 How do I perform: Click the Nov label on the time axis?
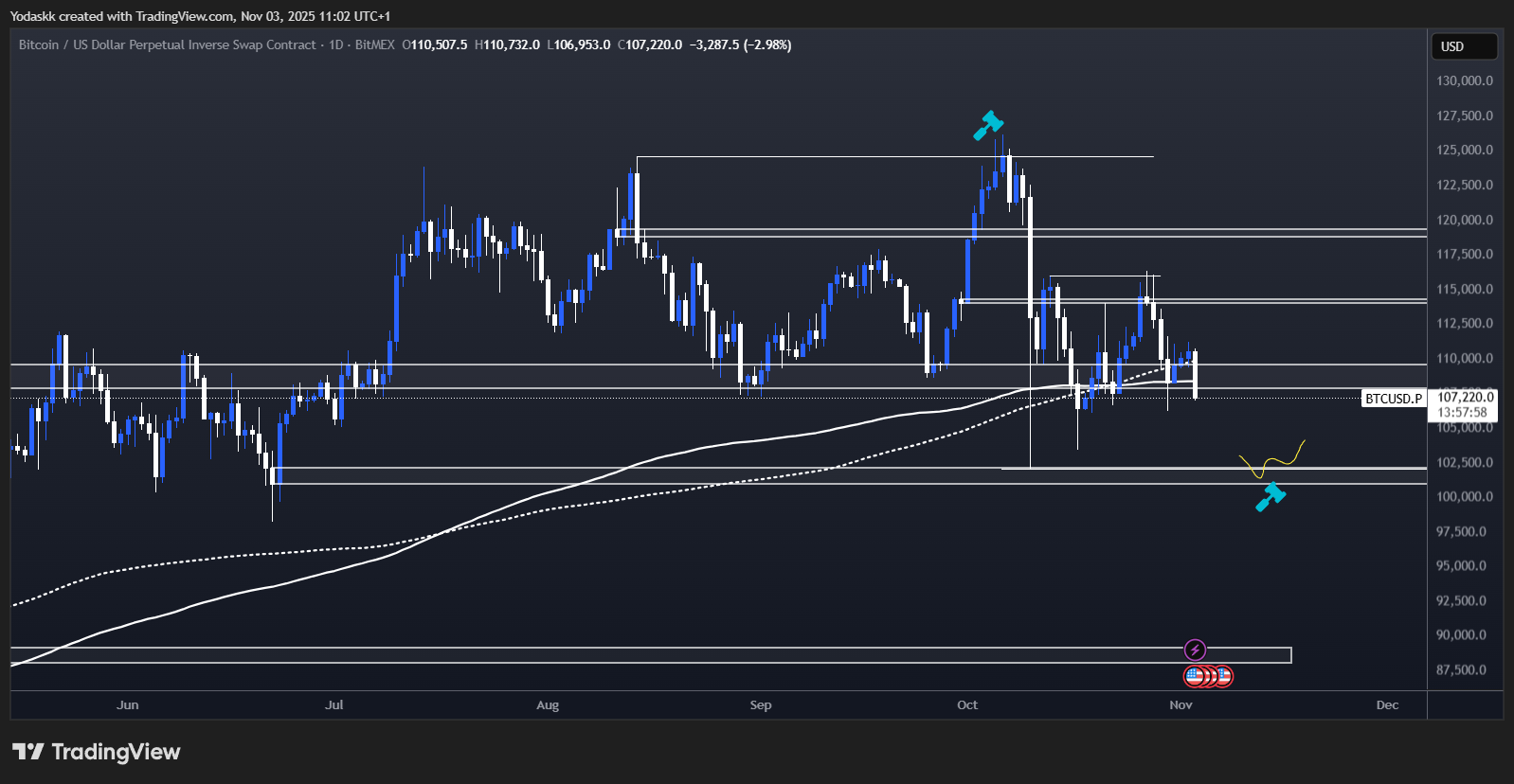pos(1181,704)
